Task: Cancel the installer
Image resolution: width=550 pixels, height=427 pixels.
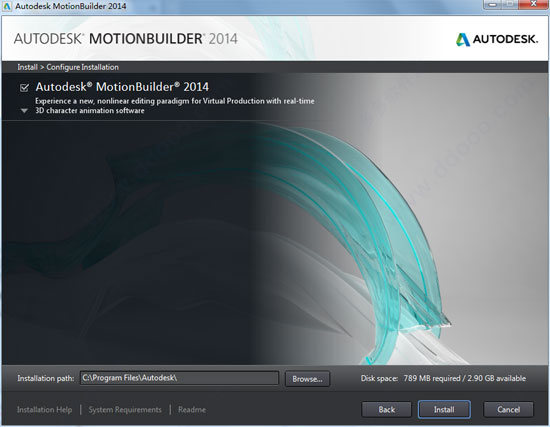Action: [x=508, y=409]
